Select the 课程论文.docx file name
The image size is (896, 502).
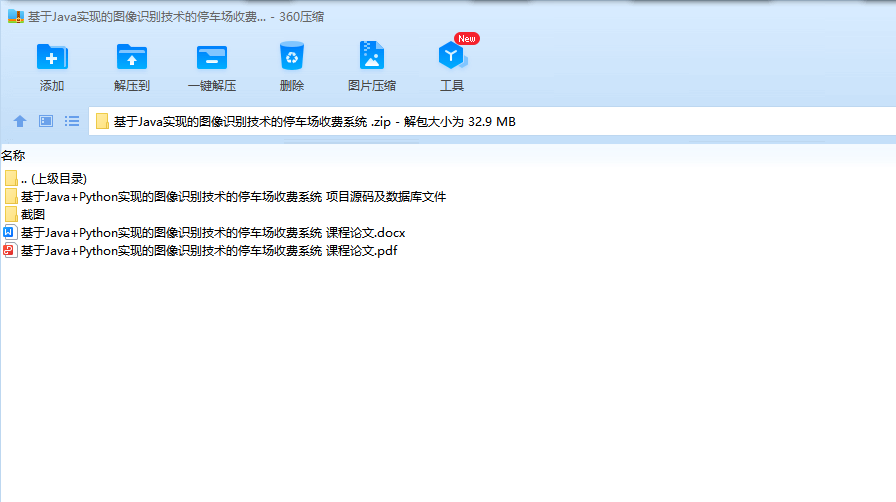[213, 233]
